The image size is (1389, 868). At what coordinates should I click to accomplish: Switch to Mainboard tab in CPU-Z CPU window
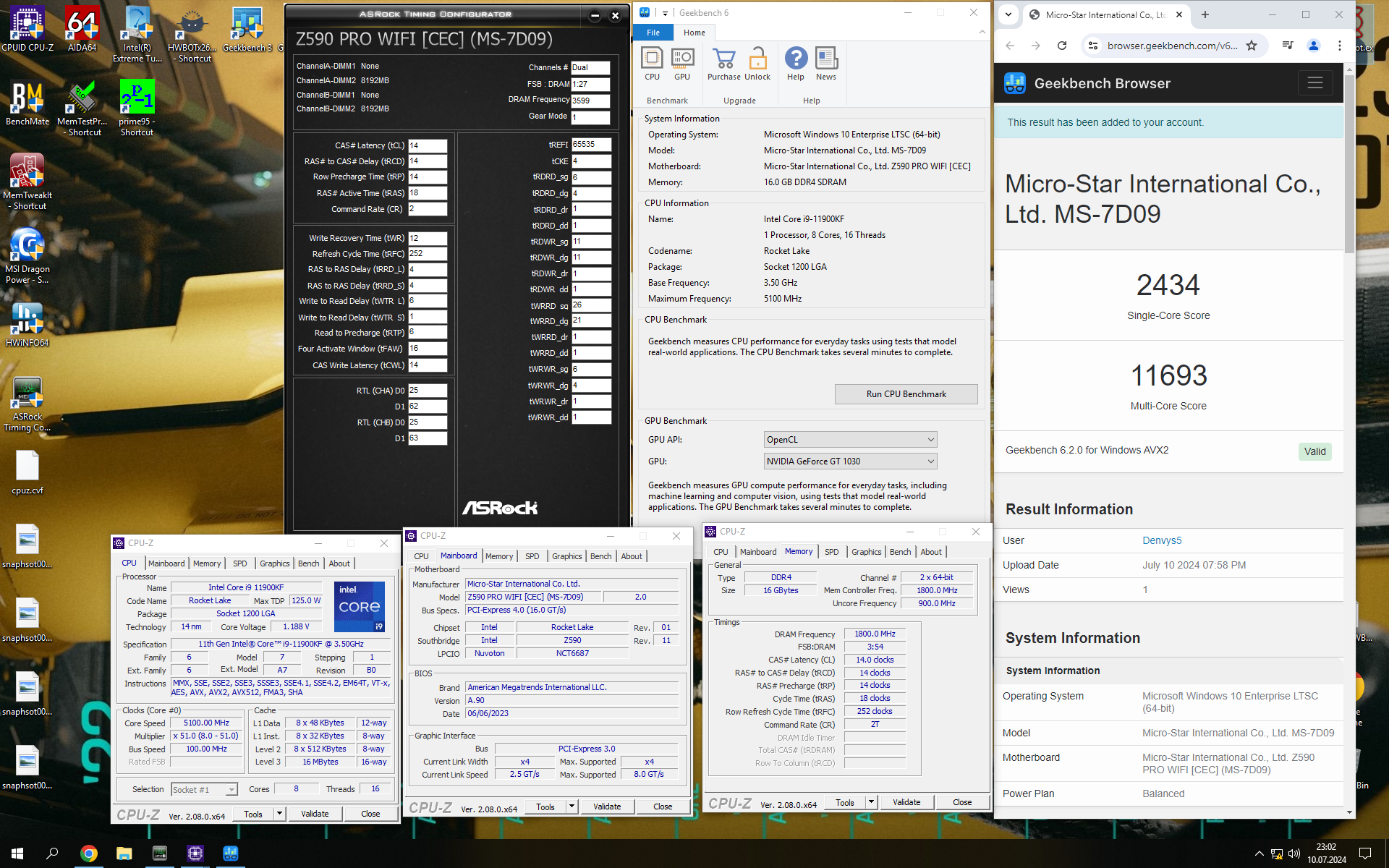coord(166,563)
